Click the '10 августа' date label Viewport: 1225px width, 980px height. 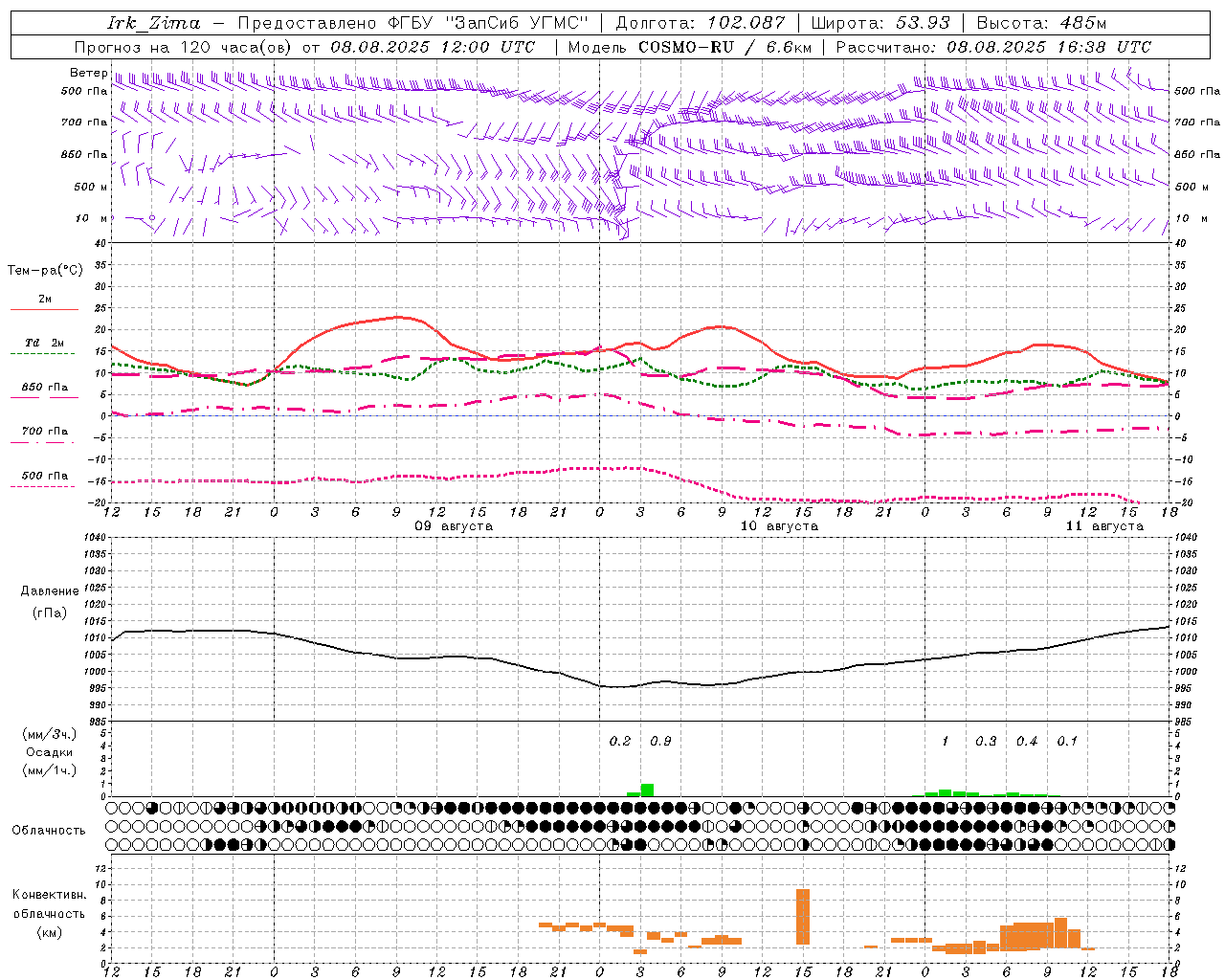pos(779,526)
